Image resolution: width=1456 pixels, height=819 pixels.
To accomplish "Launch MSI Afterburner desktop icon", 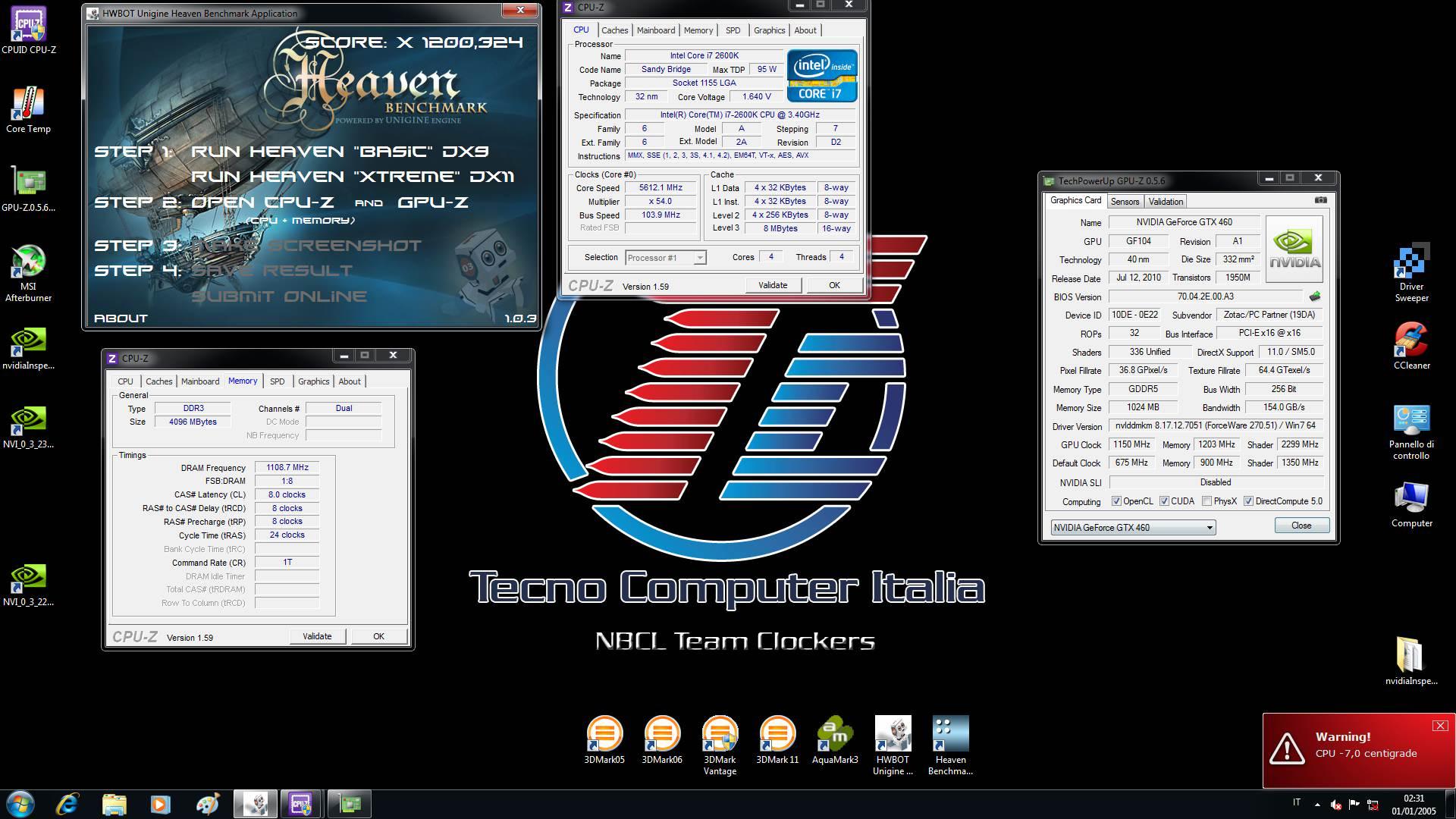I will (x=28, y=273).
